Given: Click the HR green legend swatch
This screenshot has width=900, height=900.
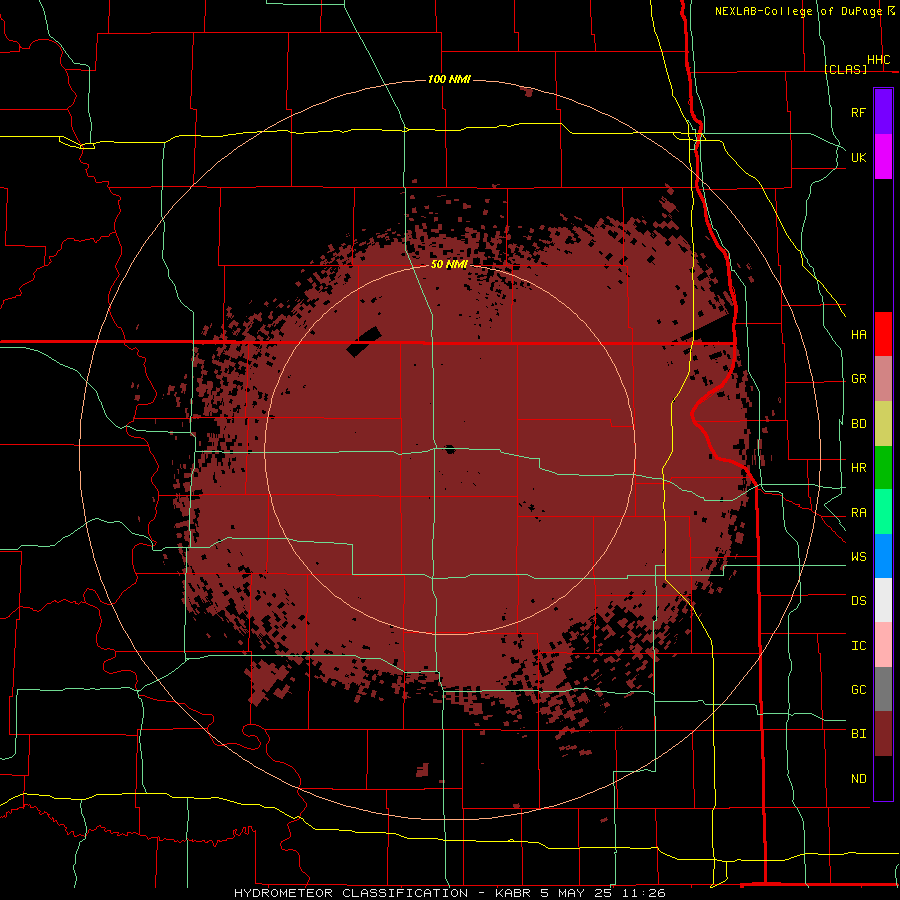Looking at the screenshot, I should (883, 468).
